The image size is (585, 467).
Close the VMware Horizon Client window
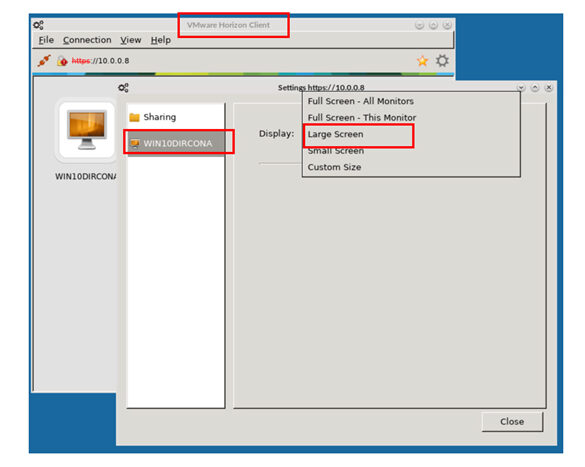coord(447,25)
